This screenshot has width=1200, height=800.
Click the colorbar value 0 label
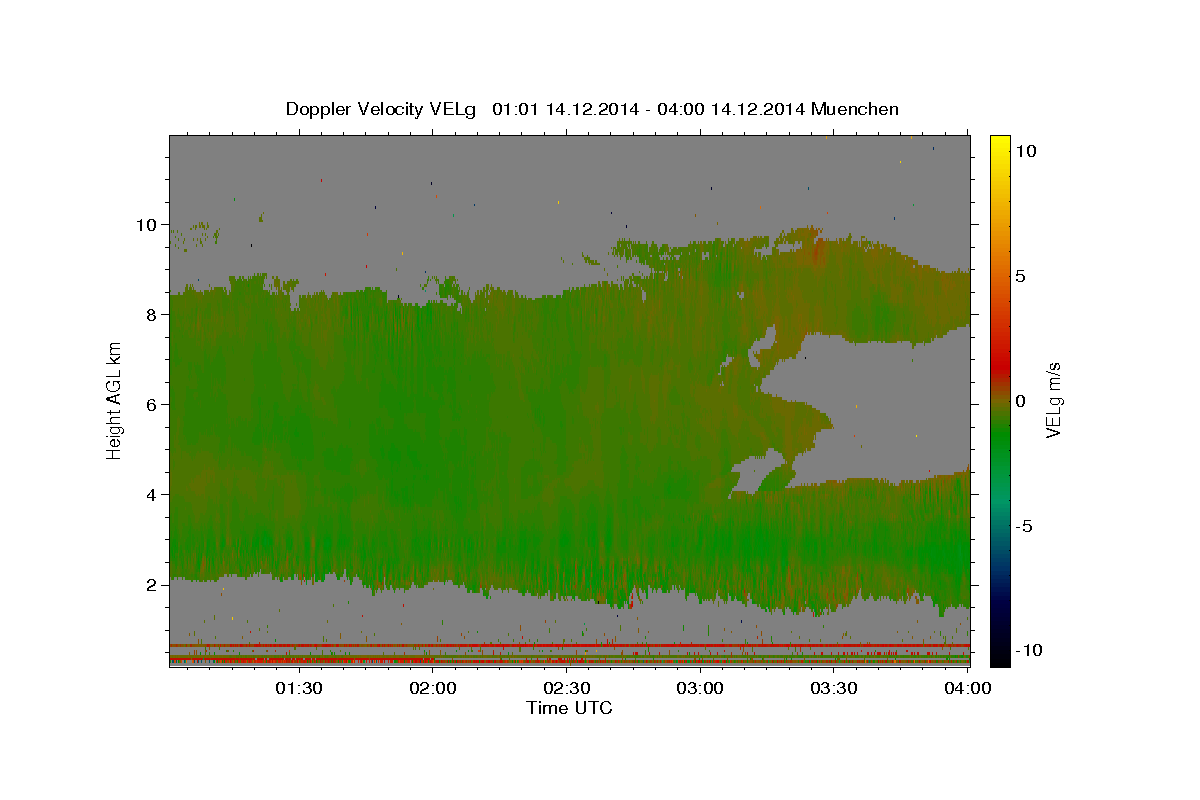coord(1022,401)
